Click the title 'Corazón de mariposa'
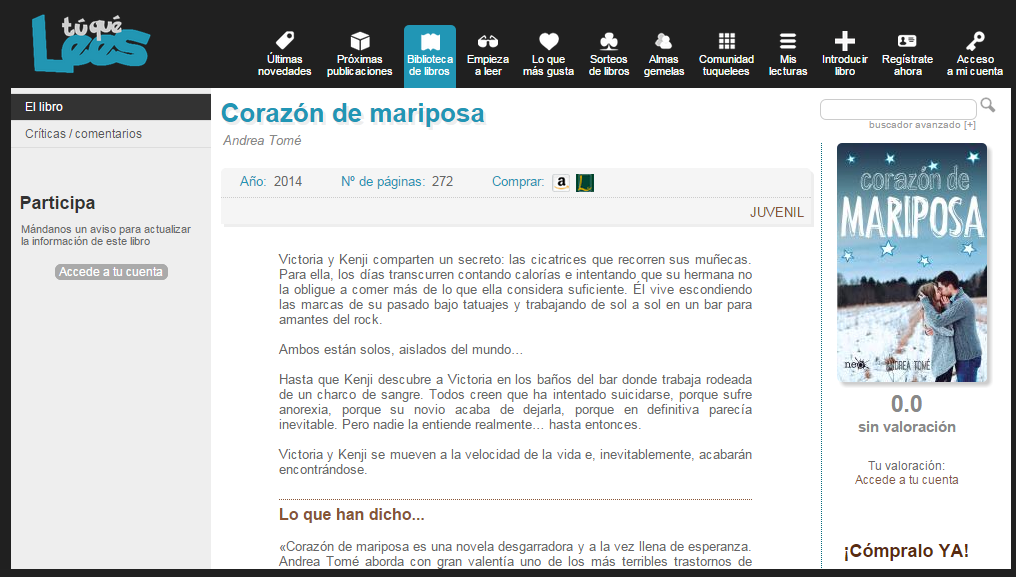 click(x=352, y=113)
